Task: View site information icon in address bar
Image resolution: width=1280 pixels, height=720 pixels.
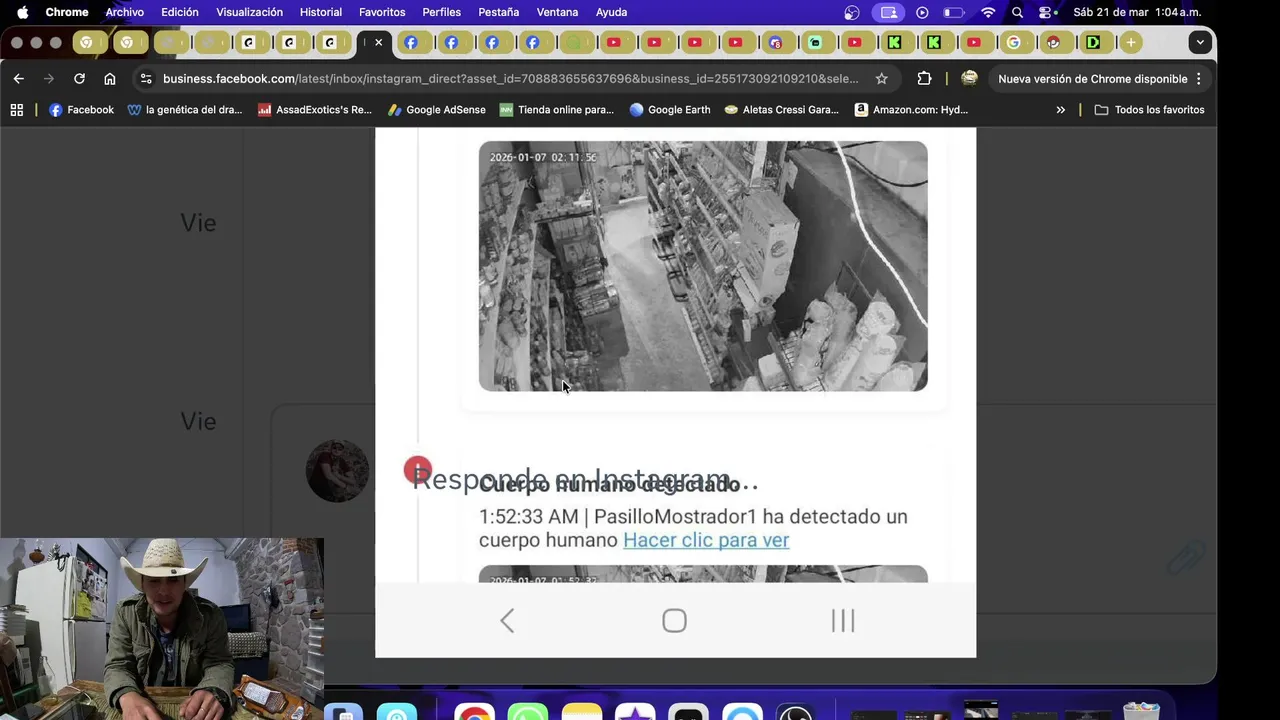Action: click(x=146, y=79)
